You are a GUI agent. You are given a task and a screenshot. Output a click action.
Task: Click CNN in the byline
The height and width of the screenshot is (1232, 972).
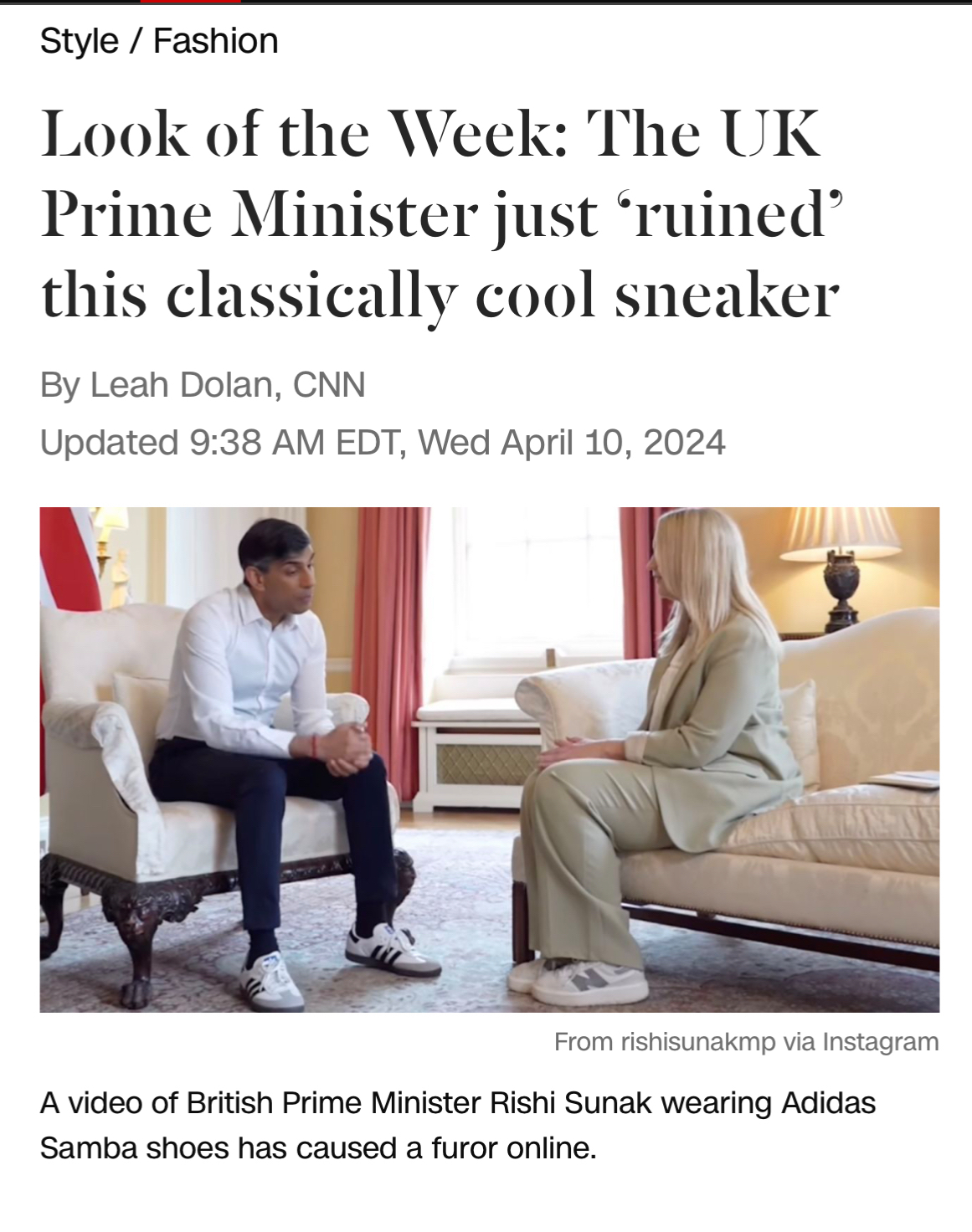click(329, 385)
